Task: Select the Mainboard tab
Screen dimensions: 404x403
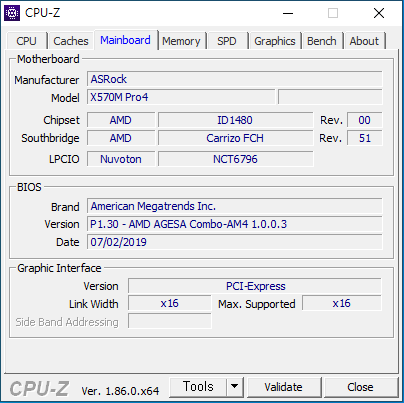Action: click(x=125, y=40)
